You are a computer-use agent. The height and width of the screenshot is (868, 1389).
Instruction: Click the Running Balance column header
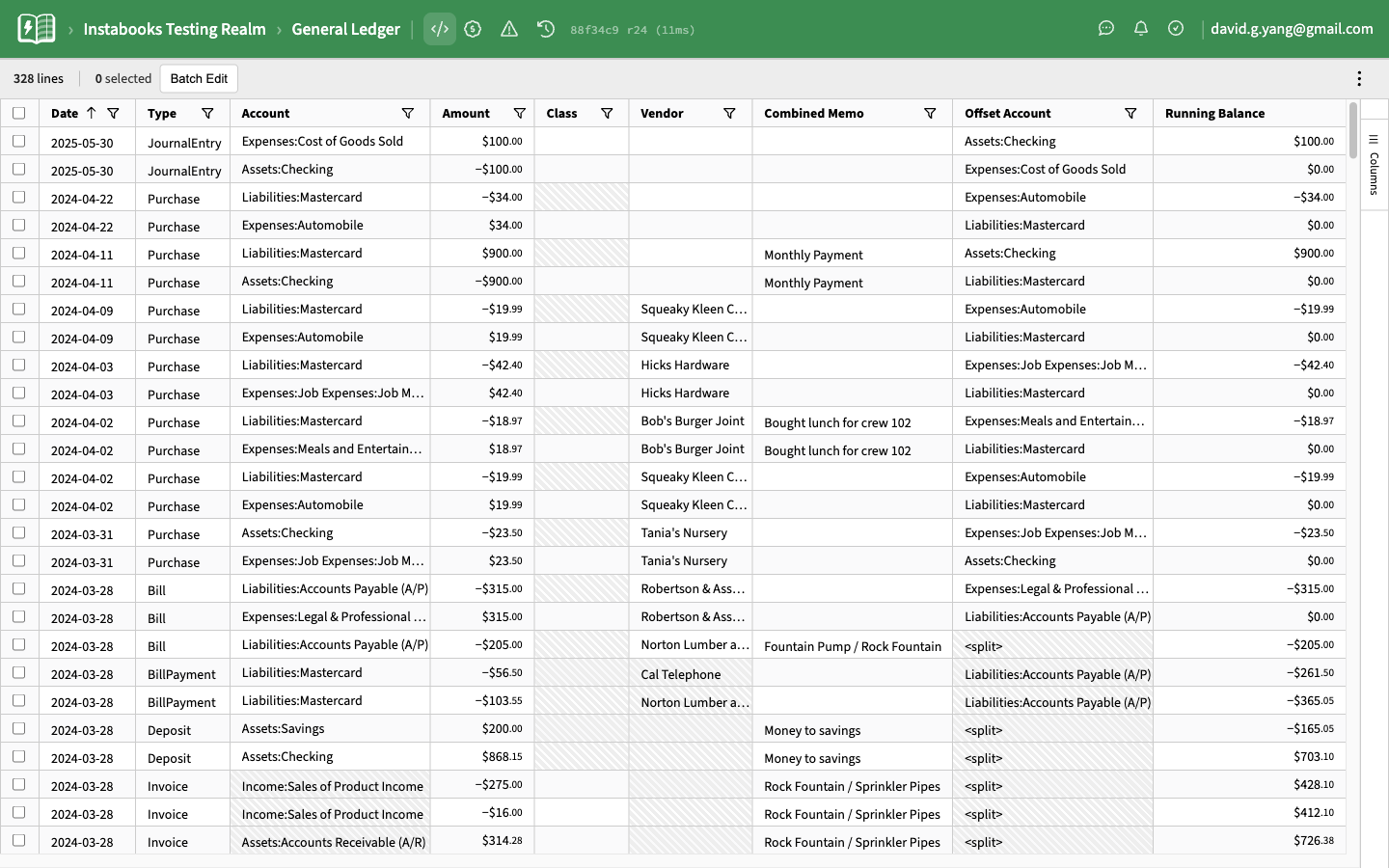1214,113
